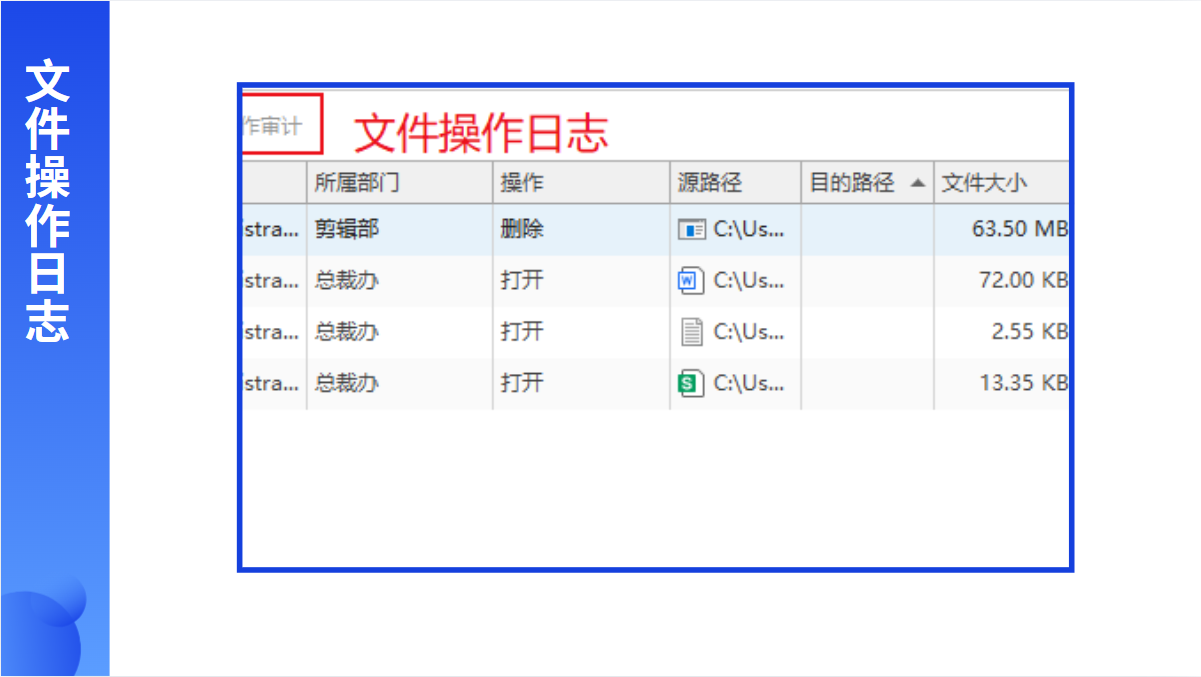The image size is (1201, 677).
Task: Click the green spreadsheet file icon
Action: [x=691, y=383]
